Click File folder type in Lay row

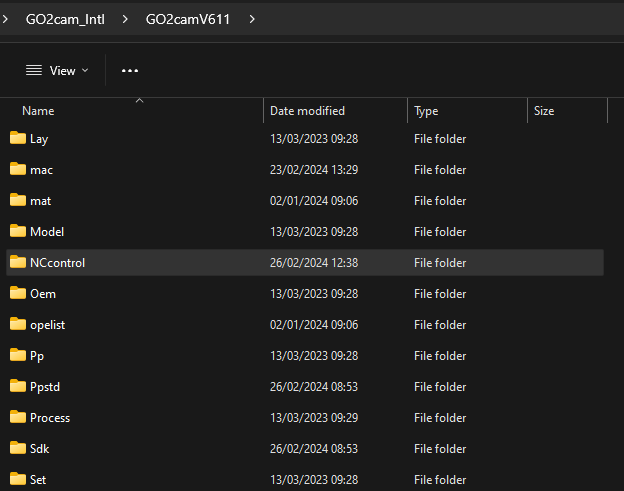(x=440, y=139)
